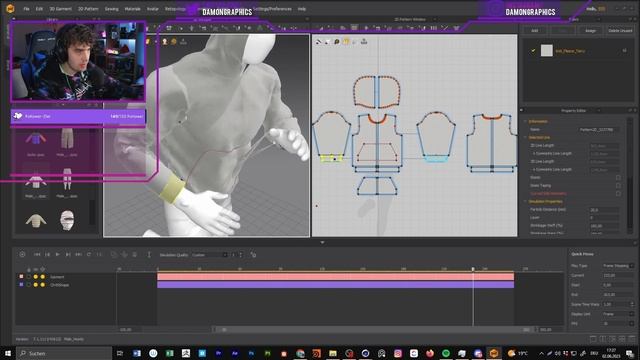Open Task View on the taskbar

[120, 353]
